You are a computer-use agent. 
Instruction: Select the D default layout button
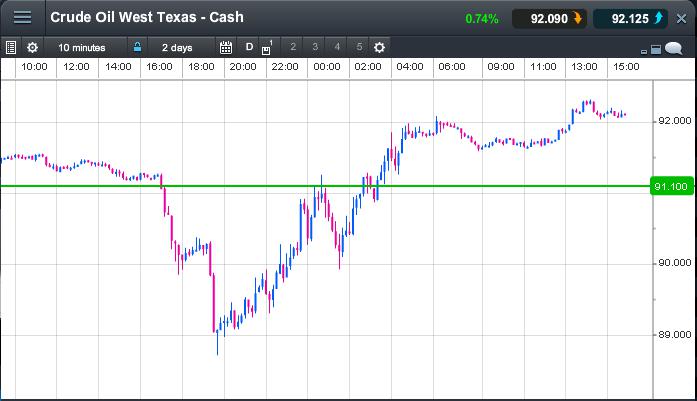point(249,47)
